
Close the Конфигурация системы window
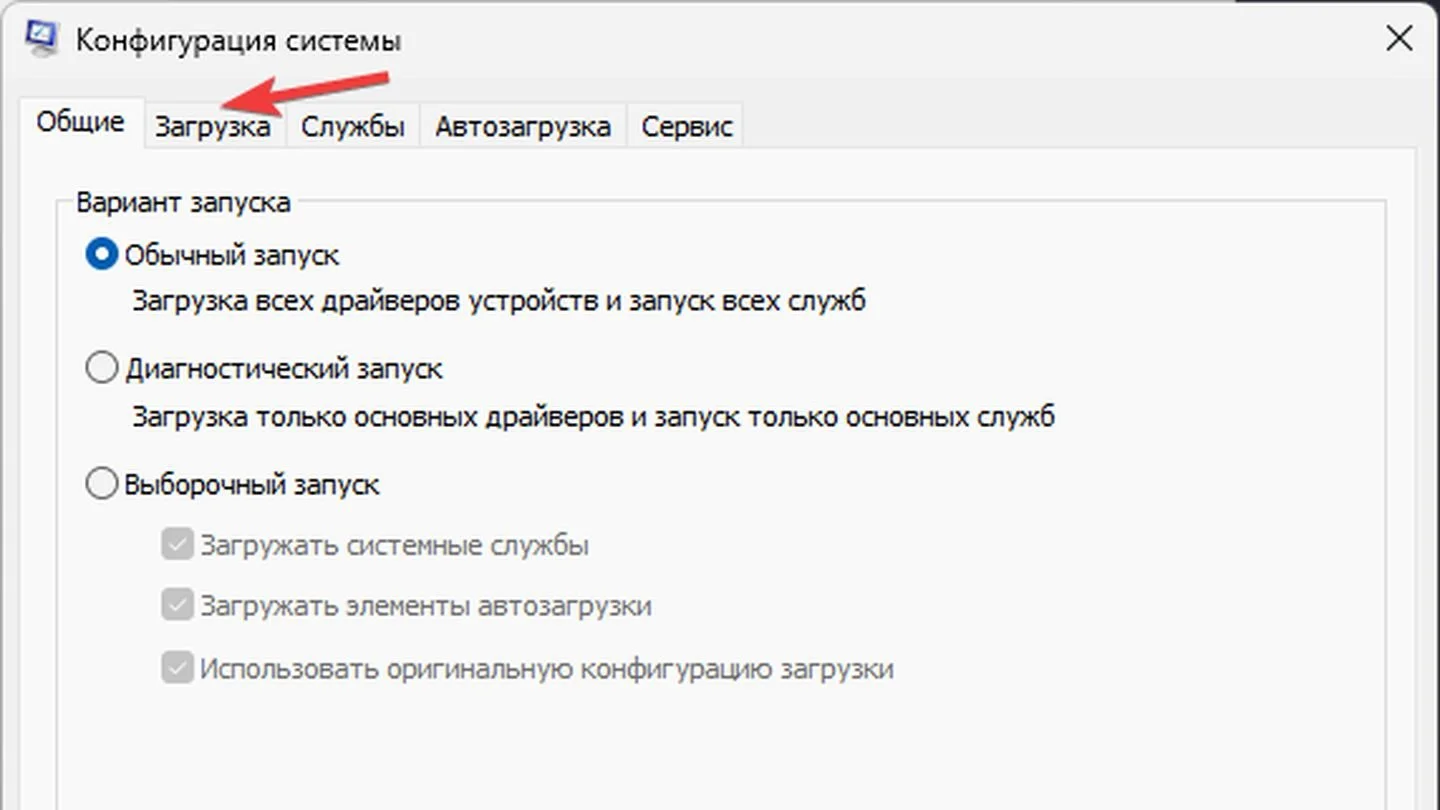coord(1398,39)
